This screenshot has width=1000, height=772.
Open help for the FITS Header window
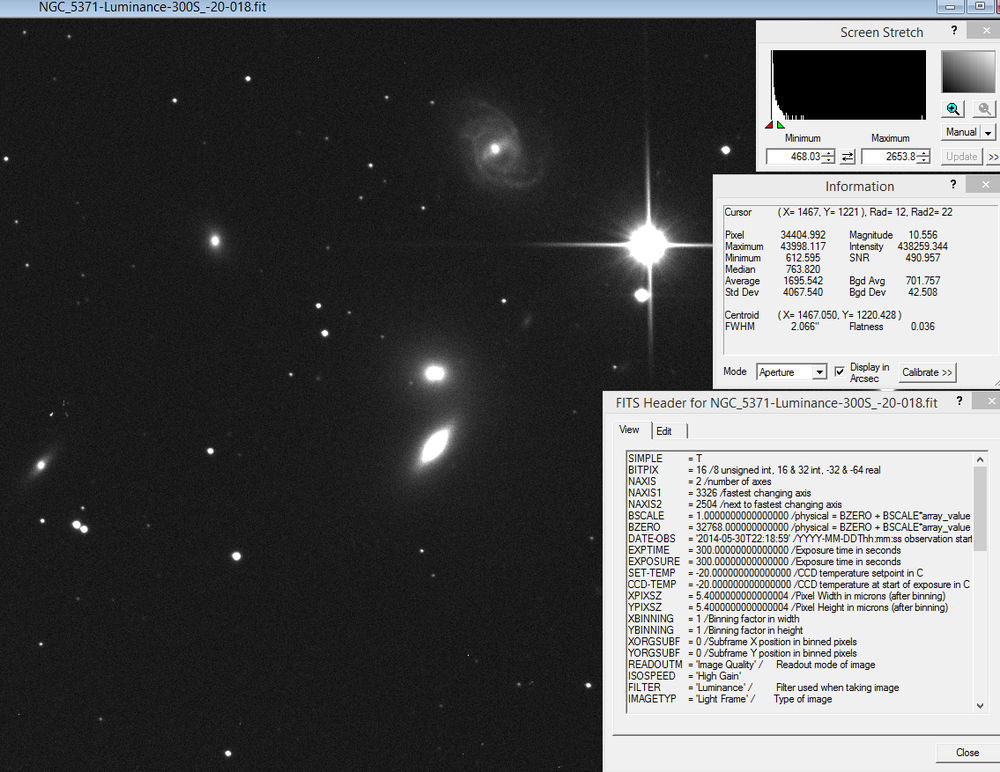[957, 401]
